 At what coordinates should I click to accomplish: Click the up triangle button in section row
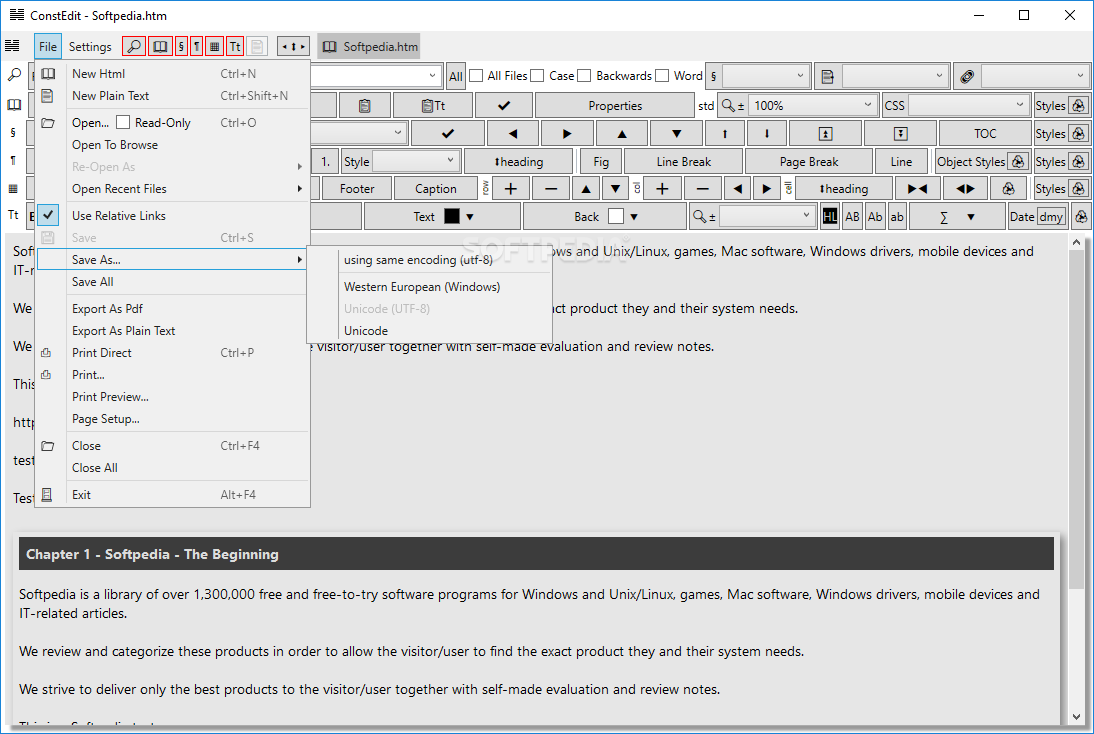622,133
